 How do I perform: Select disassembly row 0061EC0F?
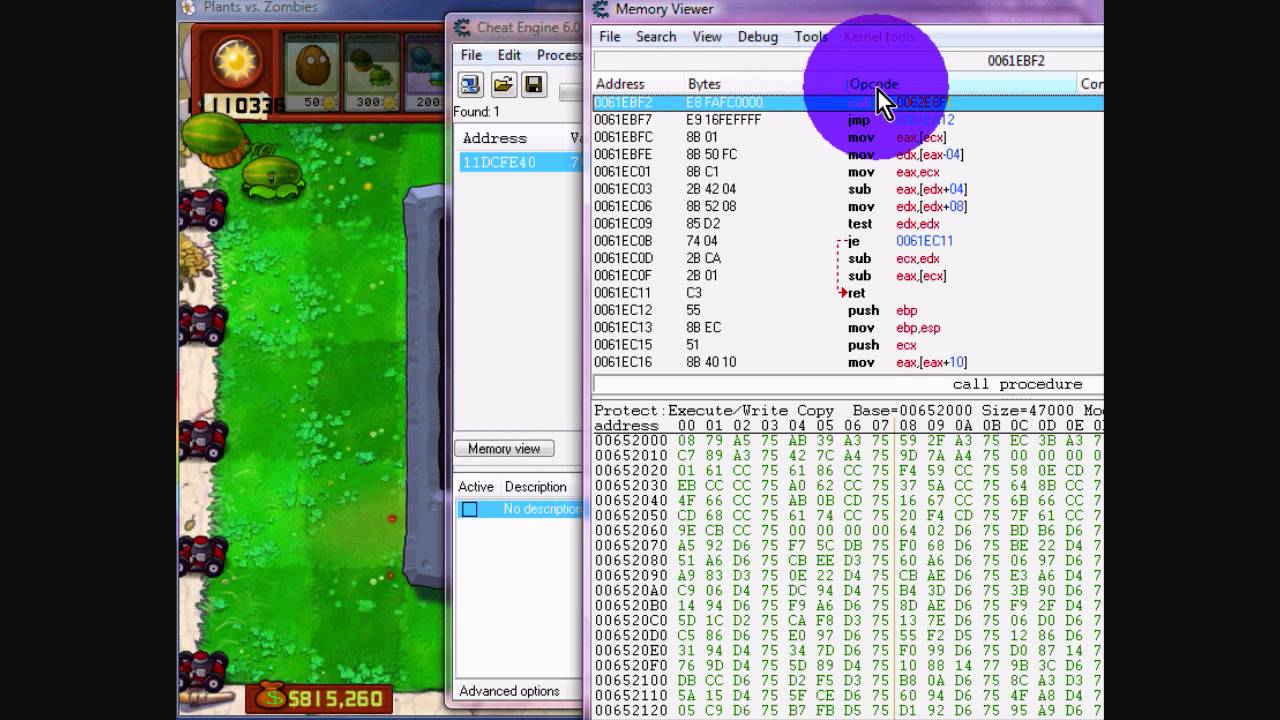[848, 276]
